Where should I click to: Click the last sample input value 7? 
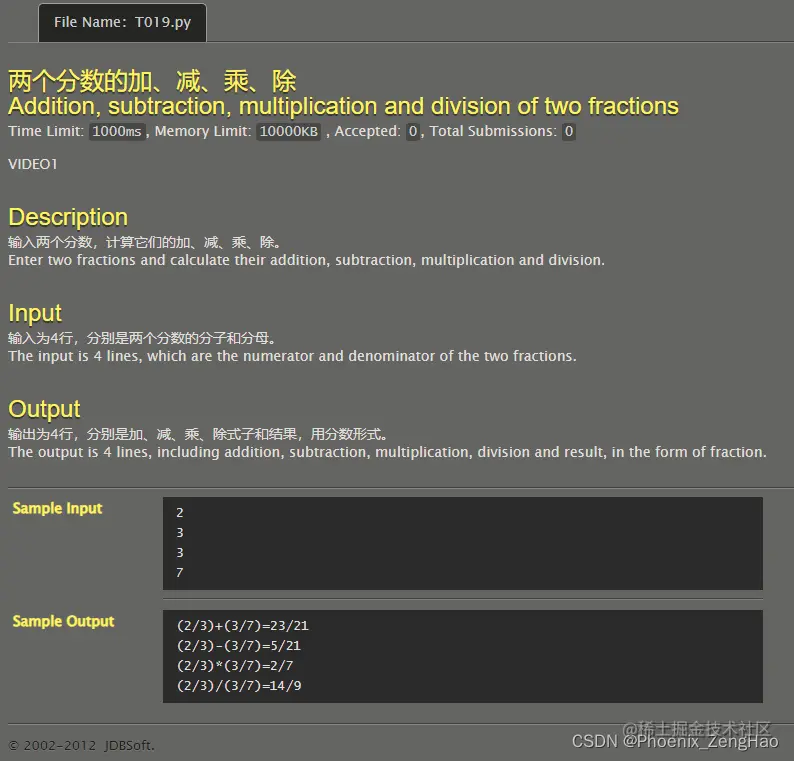point(180,572)
